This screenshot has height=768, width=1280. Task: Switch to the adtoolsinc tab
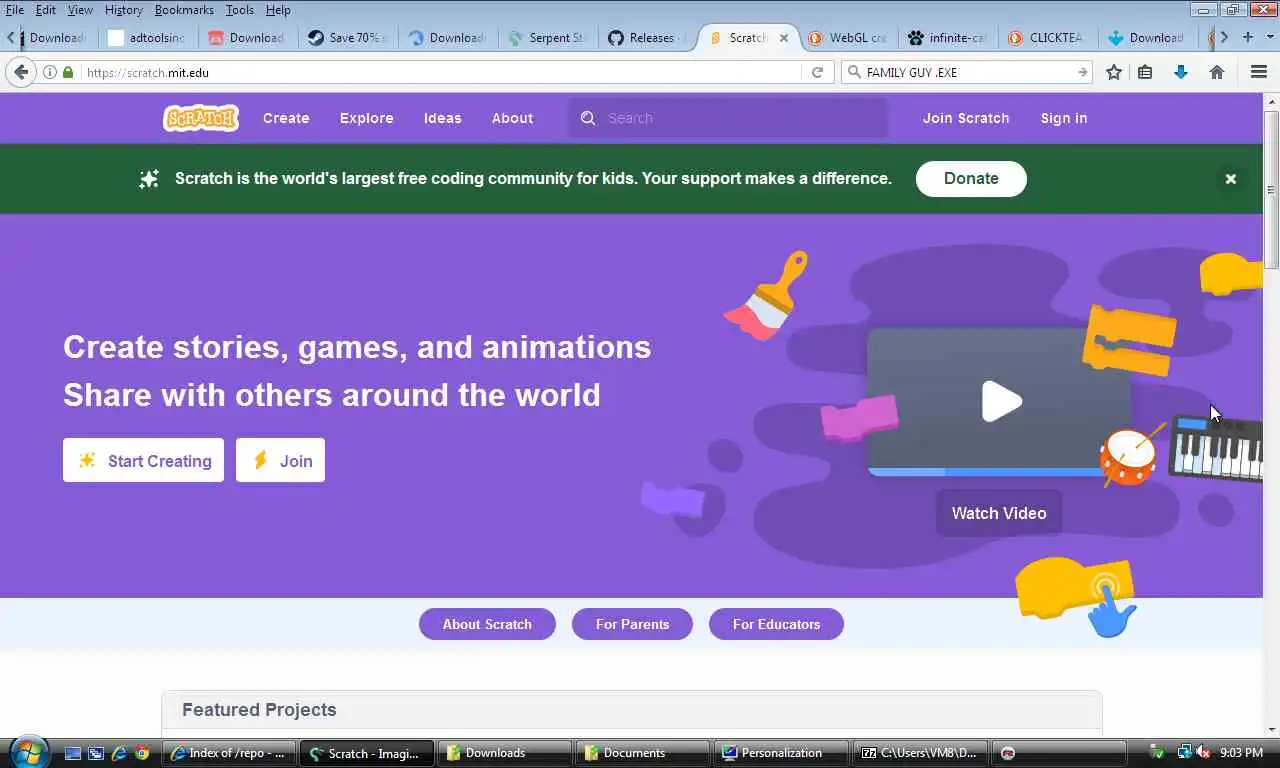pos(147,38)
